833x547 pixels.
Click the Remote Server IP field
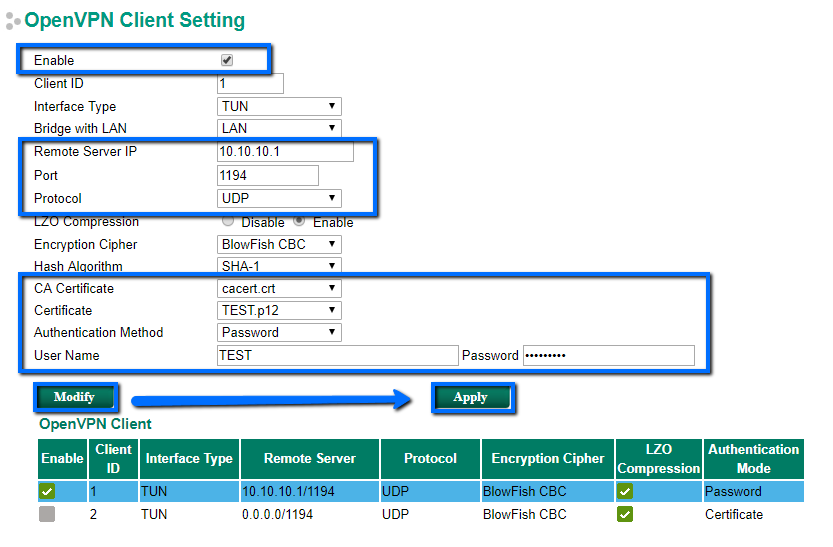pyautogui.click(x=285, y=152)
